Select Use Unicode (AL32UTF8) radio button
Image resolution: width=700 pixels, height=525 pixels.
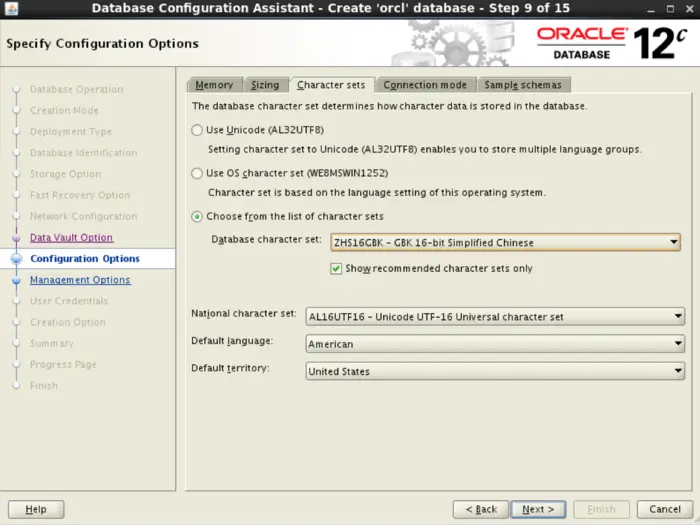[x=197, y=130]
